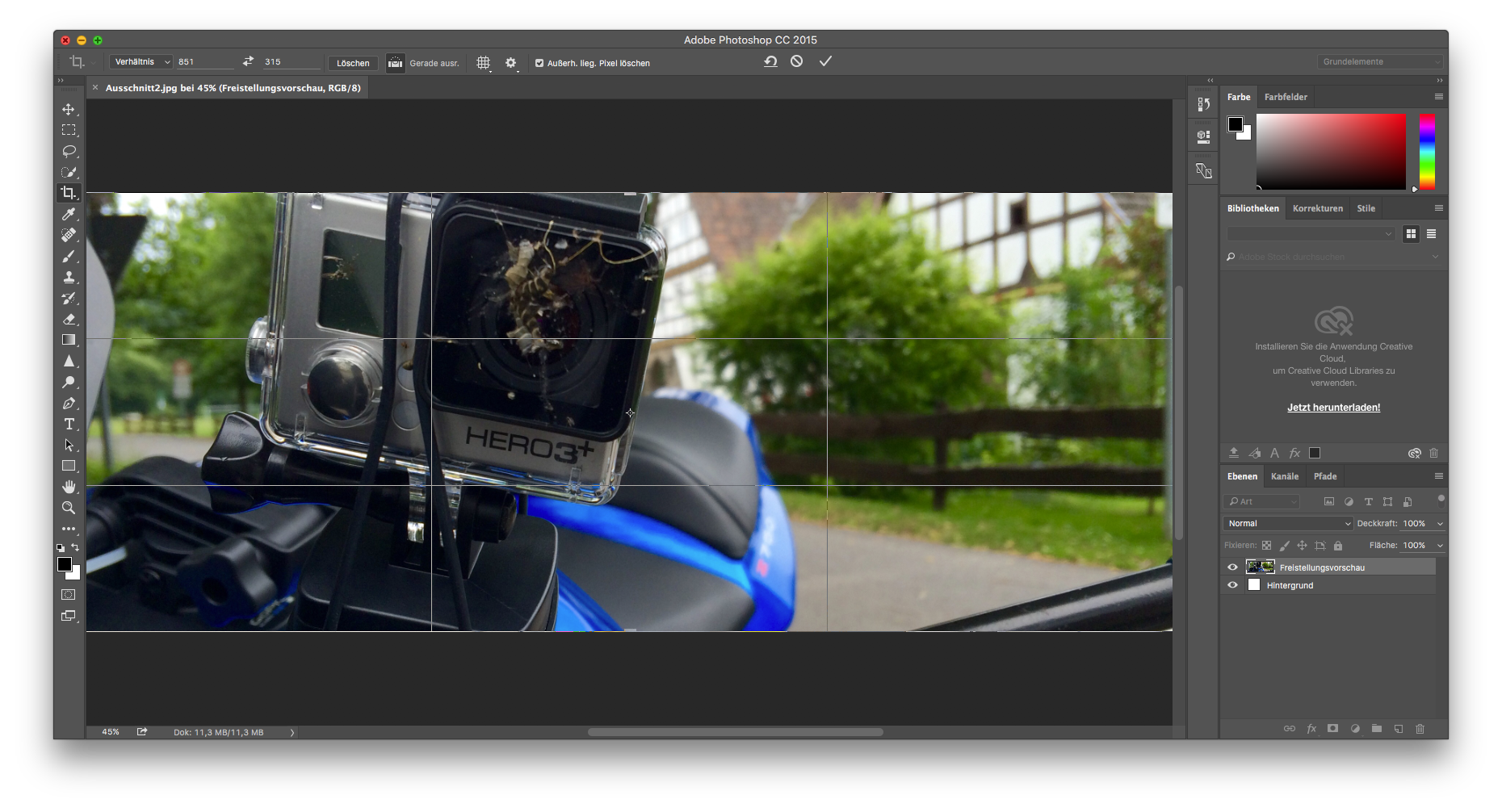Toggle lock image pixels
1502x812 pixels.
point(1284,546)
